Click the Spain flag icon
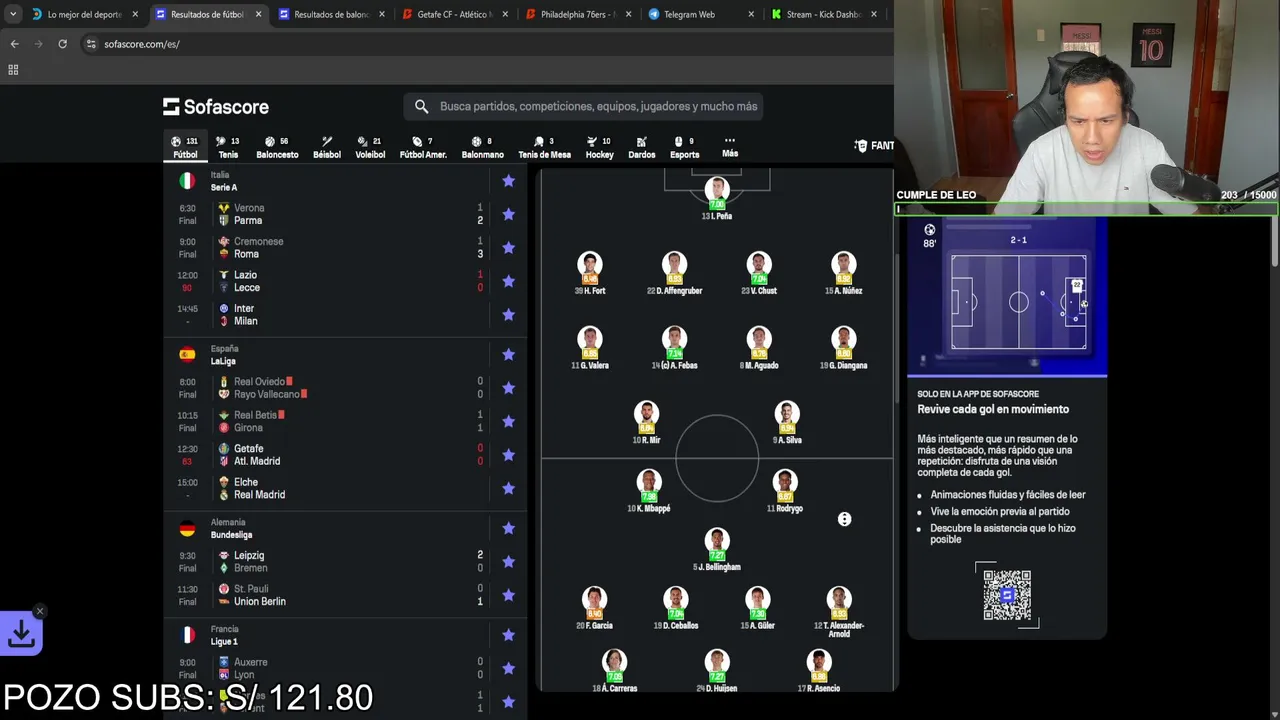Viewport: 1280px width, 720px height. coord(187,354)
